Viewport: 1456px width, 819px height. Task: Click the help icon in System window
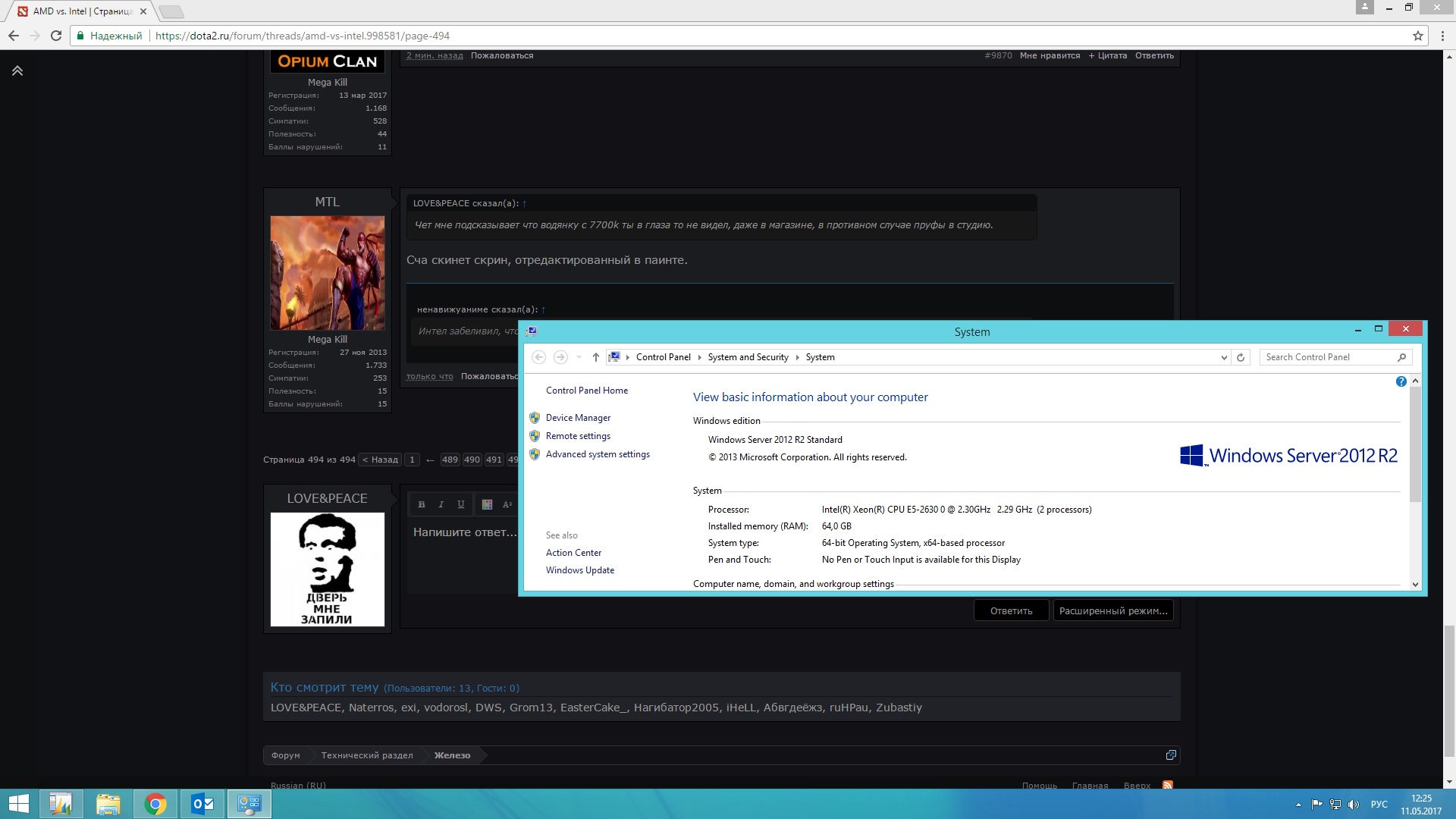coord(1401,381)
